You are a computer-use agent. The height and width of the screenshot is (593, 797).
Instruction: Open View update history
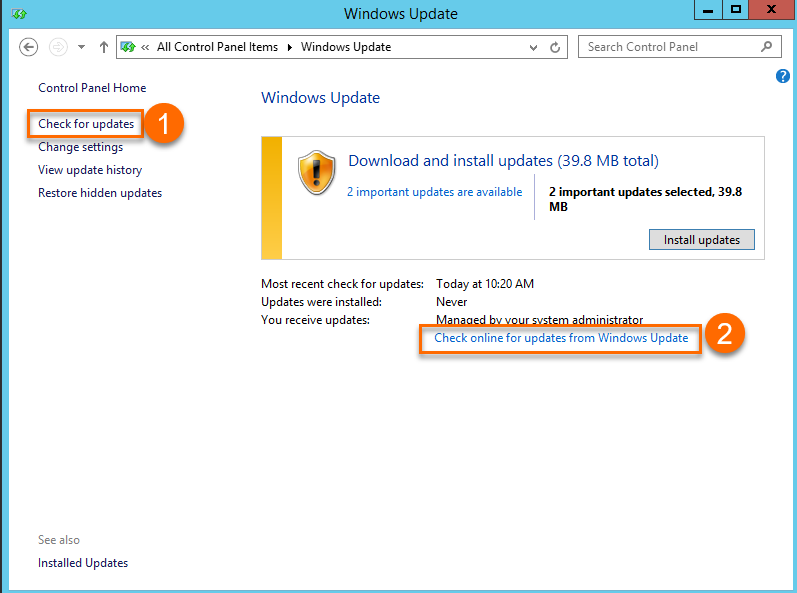(90, 170)
